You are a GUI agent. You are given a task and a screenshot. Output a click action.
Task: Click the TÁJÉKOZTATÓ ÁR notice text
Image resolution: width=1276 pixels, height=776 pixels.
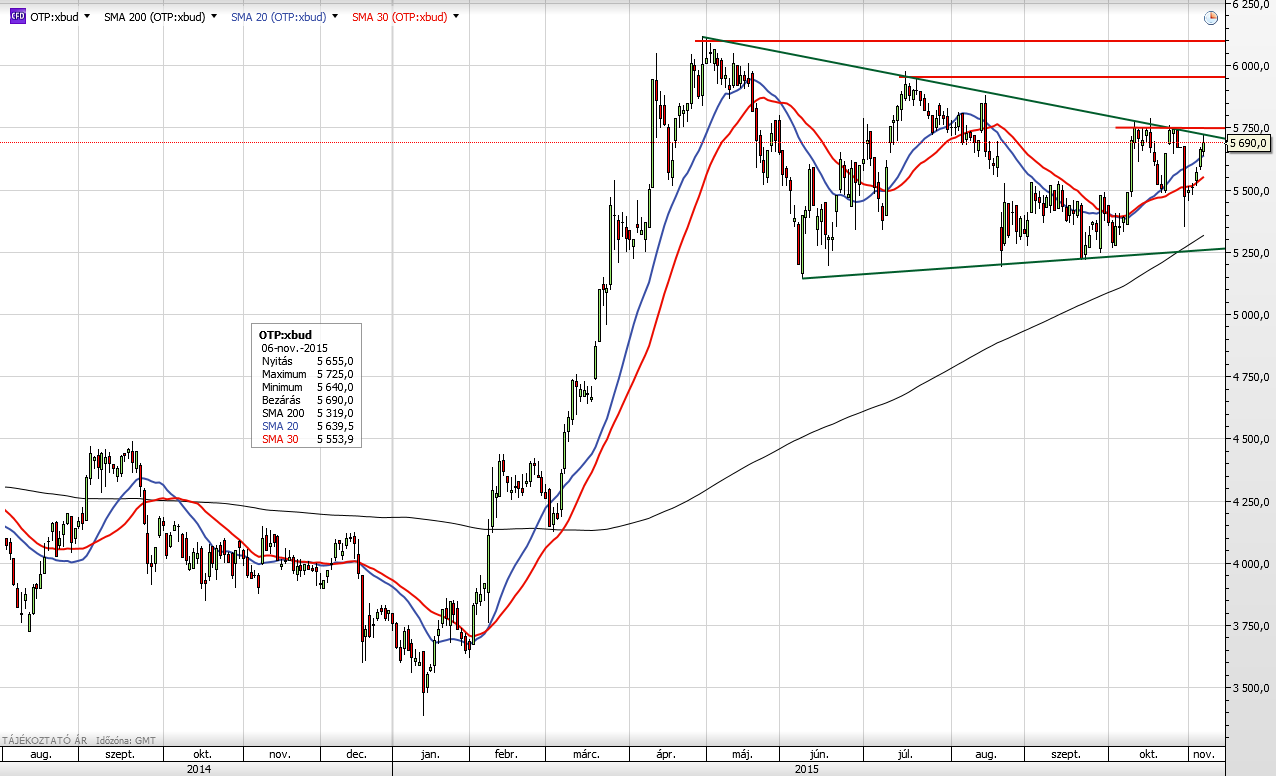[45, 740]
